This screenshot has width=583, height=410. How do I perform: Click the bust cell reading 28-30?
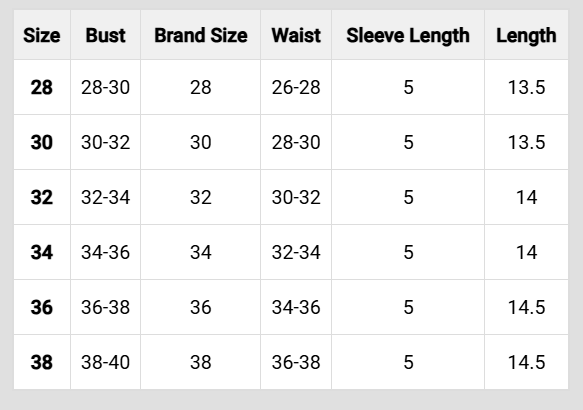pos(106,88)
